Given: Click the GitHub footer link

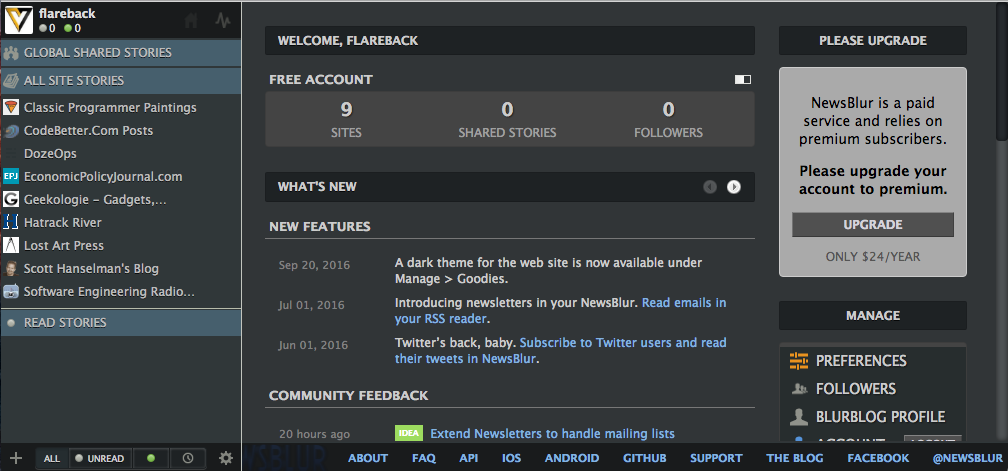Looking at the screenshot, I should 644,458.
